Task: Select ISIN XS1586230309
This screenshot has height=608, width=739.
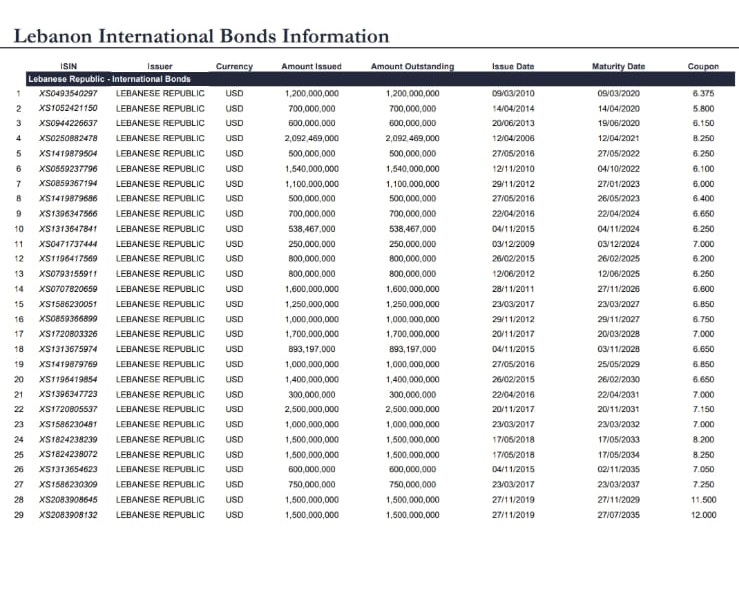Action: 68,484
